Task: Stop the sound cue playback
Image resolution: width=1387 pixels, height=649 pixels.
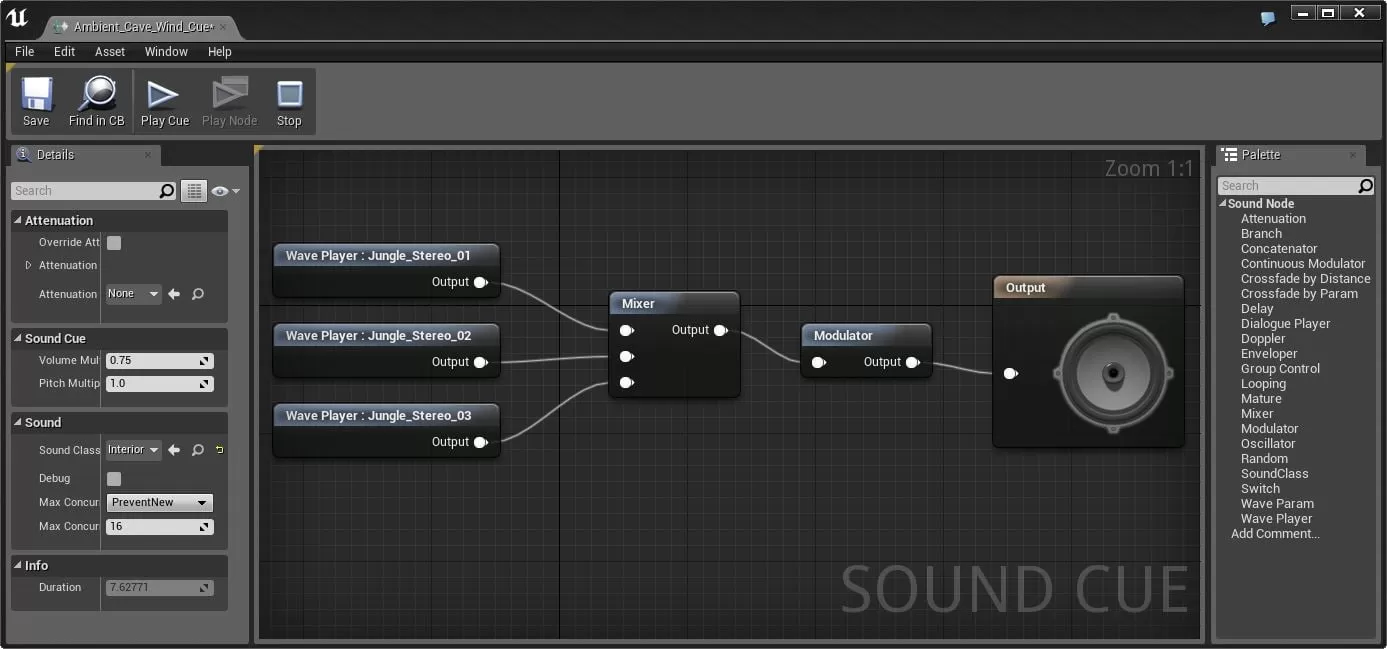Action: click(x=289, y=100)
